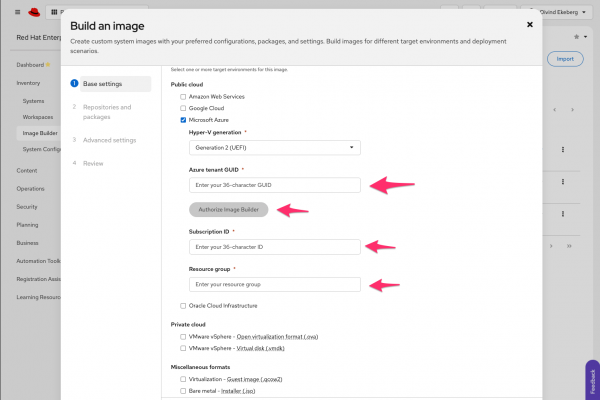Select Repositories and packages wizard step

pos(107,112)
